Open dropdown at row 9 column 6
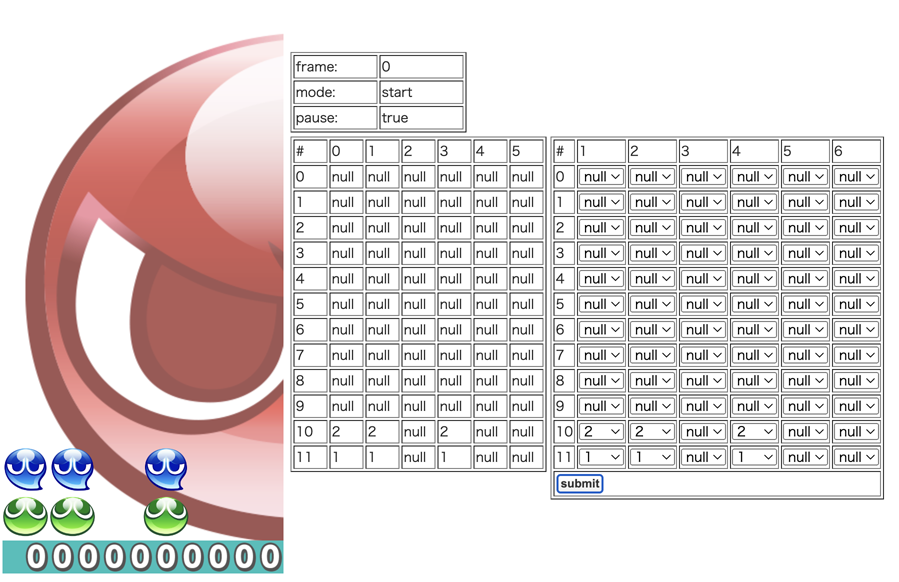 click(856, 406)
